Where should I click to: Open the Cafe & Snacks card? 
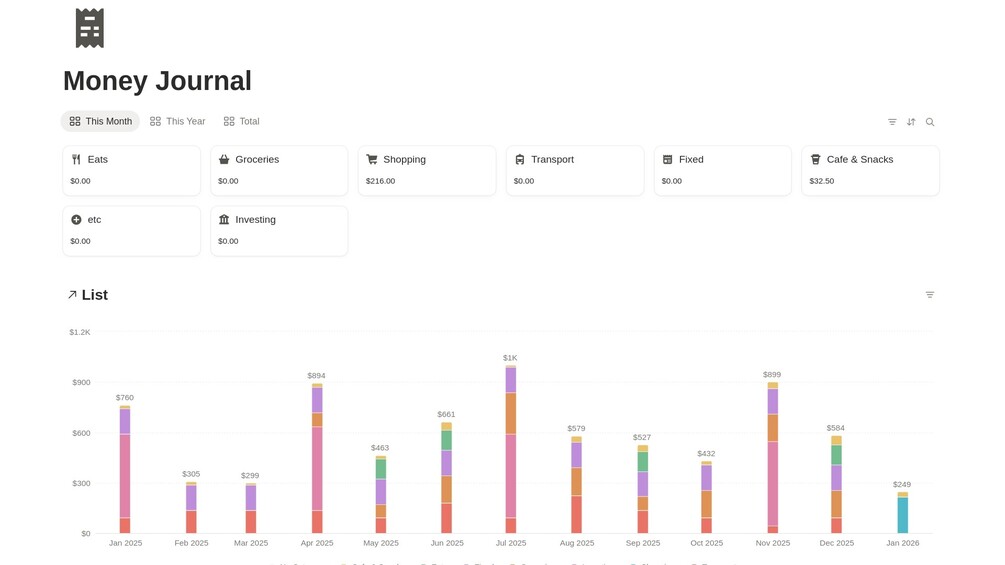point(870,170)
